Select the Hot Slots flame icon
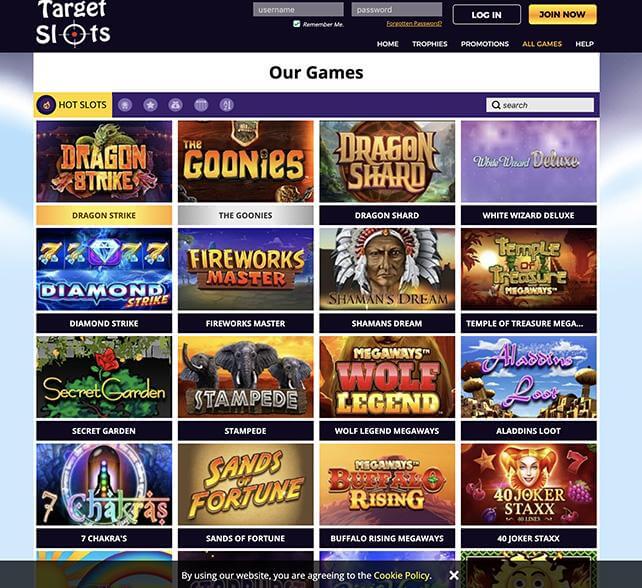 [x=46, y=105]
